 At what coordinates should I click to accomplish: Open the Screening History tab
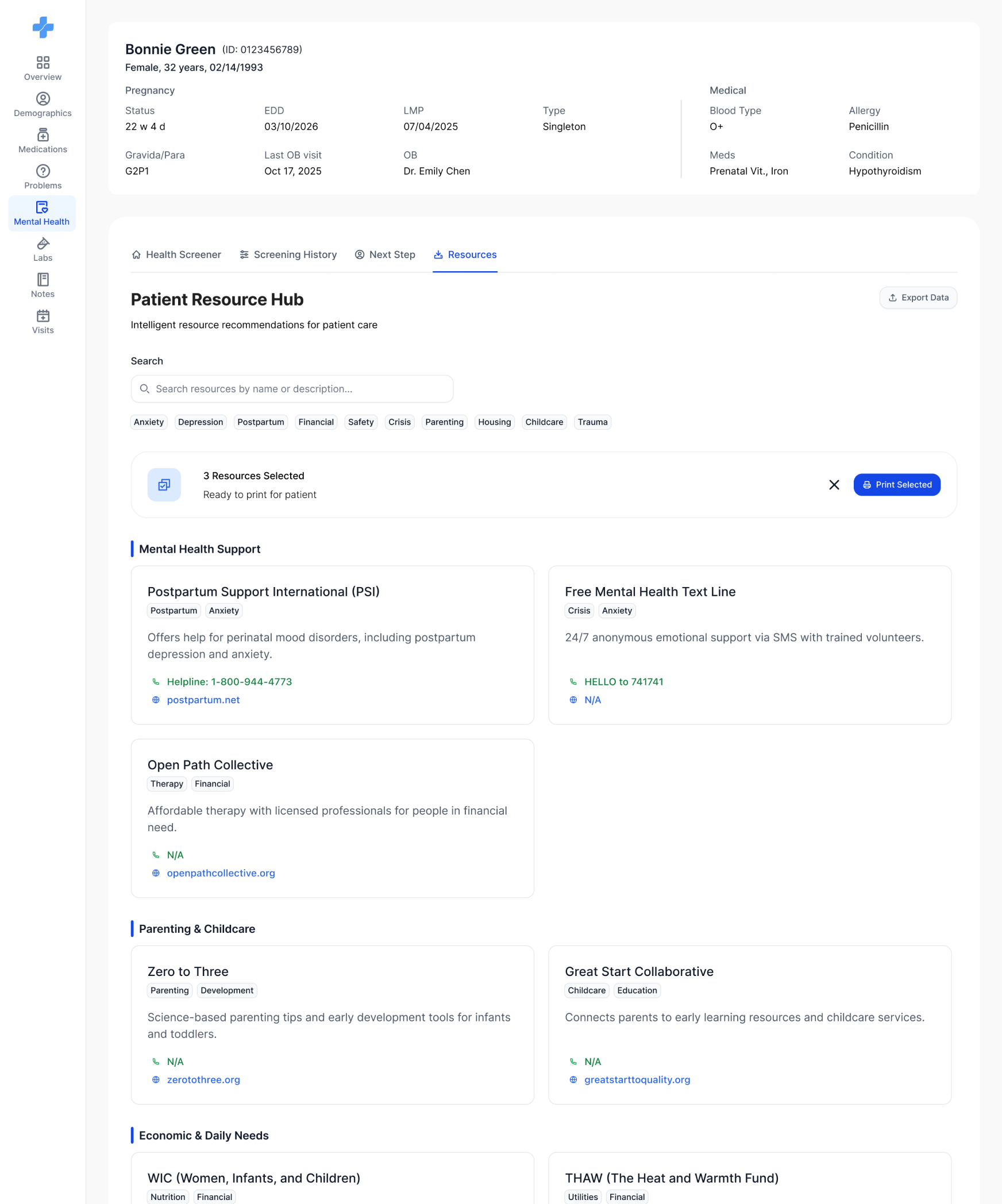288,254
